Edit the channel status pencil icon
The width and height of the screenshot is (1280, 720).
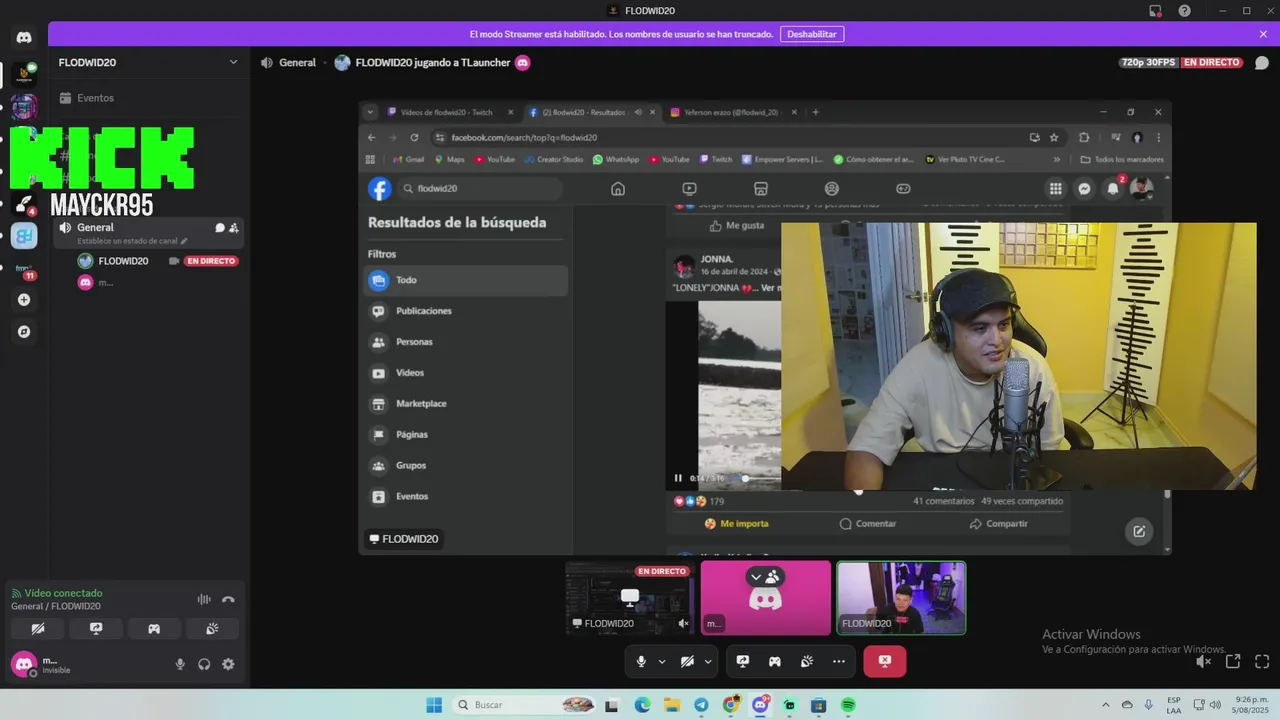point(184,241)
